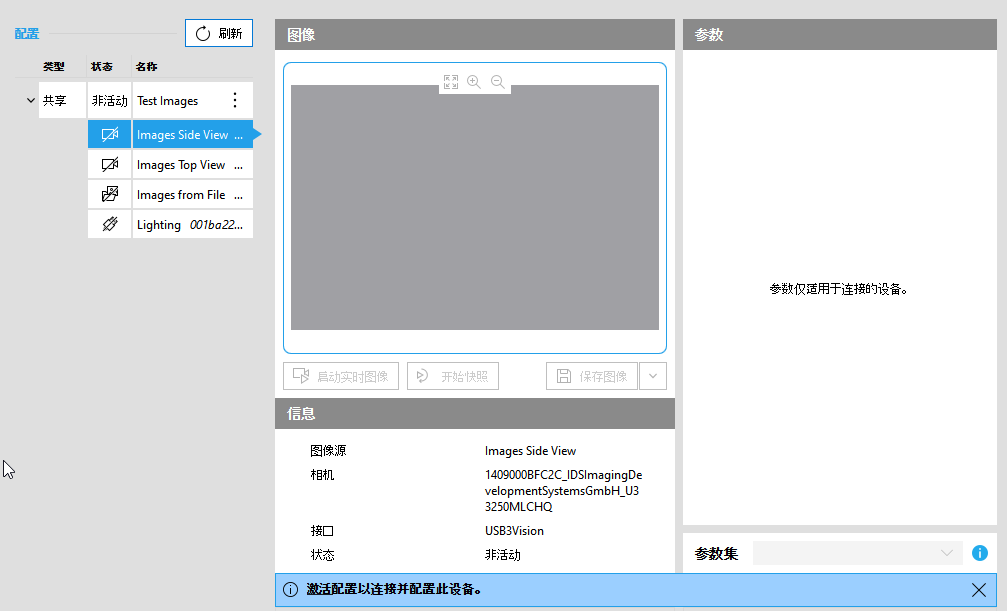Click the Images Side View camera icon
This screenshot has height=611, width=1007.
[x=110, y=135]
